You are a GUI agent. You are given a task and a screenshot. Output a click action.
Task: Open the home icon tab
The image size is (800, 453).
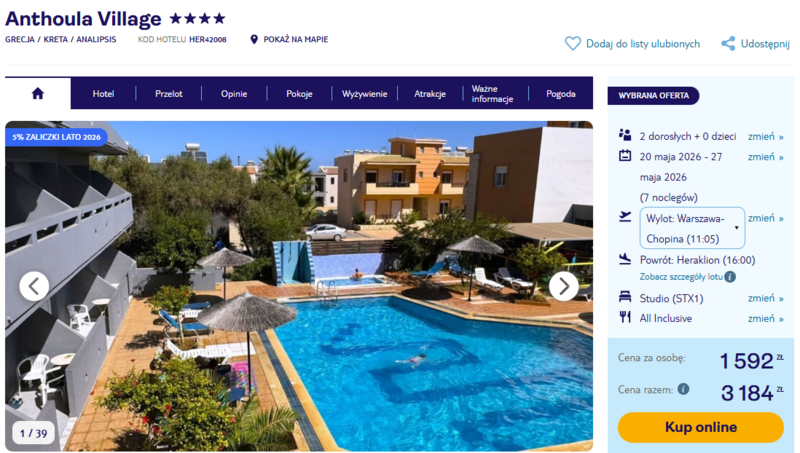pyautogui.click(x=38, y=93)
